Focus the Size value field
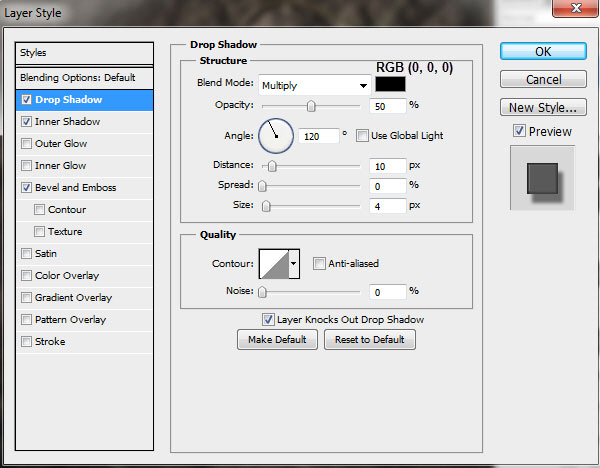The width and height of the screenshot is (600, 468). pos(387,206)
